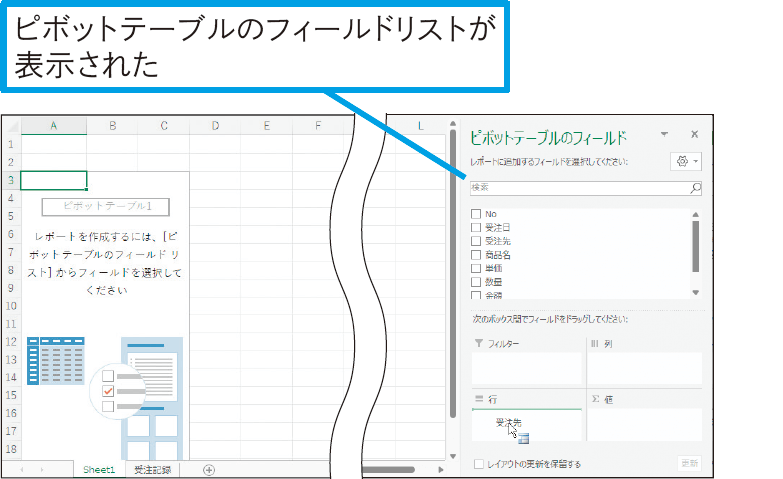Select the column B header
Screen dimensions: 783x479
pos(113,125)
